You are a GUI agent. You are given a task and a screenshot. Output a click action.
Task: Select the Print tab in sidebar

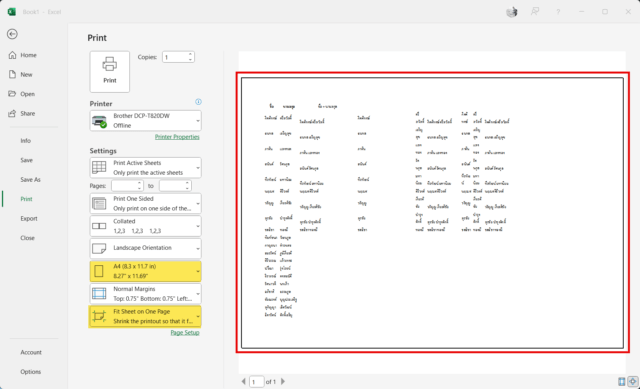tap(26, 199)
